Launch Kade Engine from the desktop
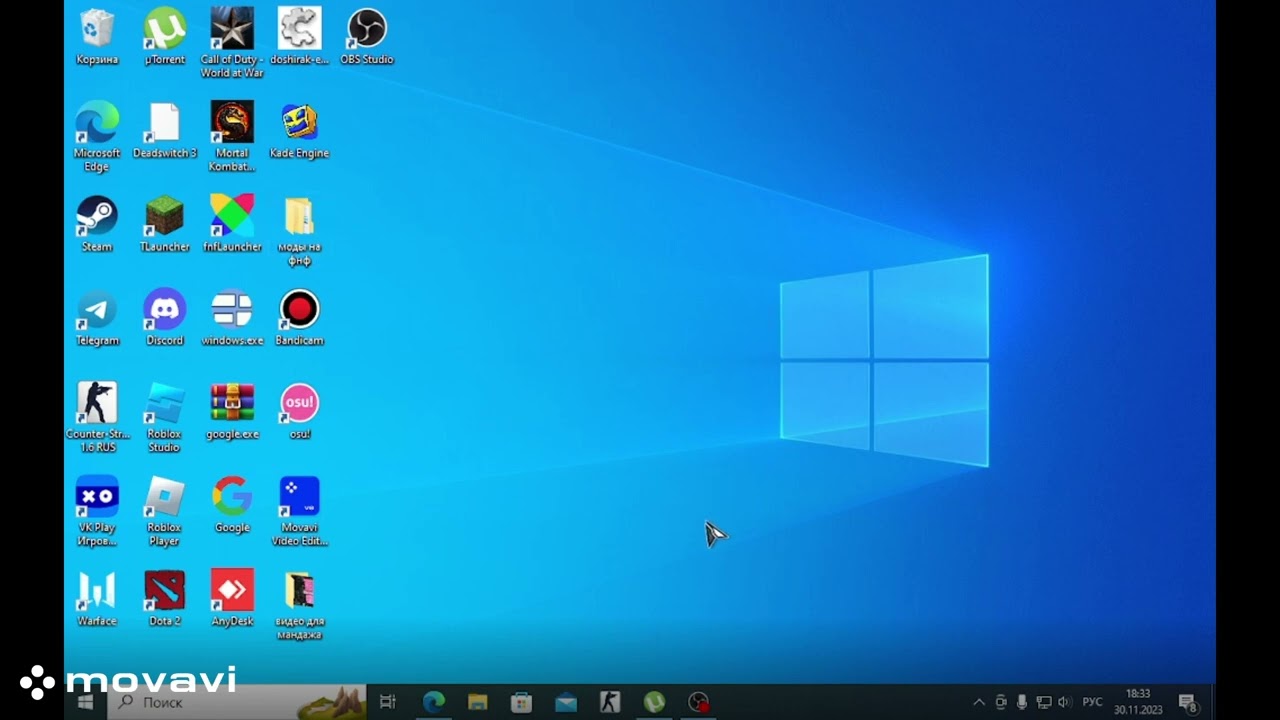 click(299, 130)
